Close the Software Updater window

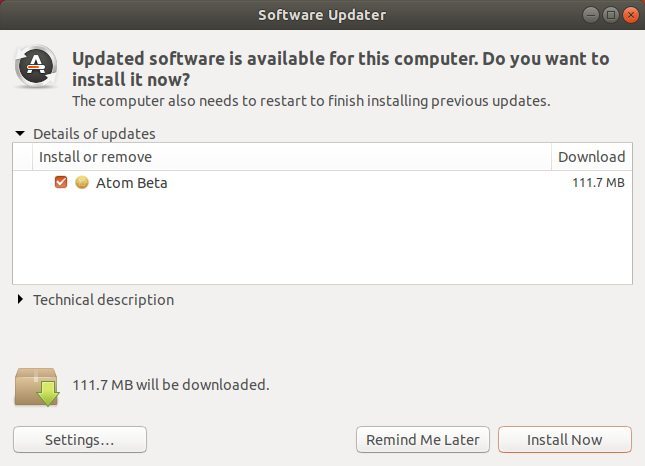click(631, 15)
